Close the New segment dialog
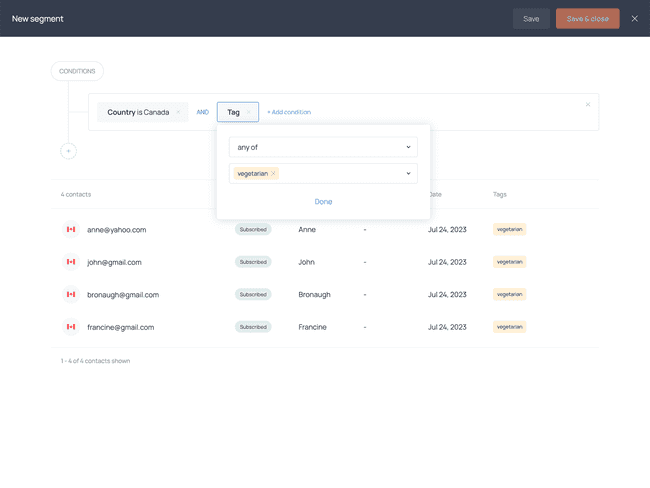The height and width of the screenshot is (488, 650). click(634, 18)
